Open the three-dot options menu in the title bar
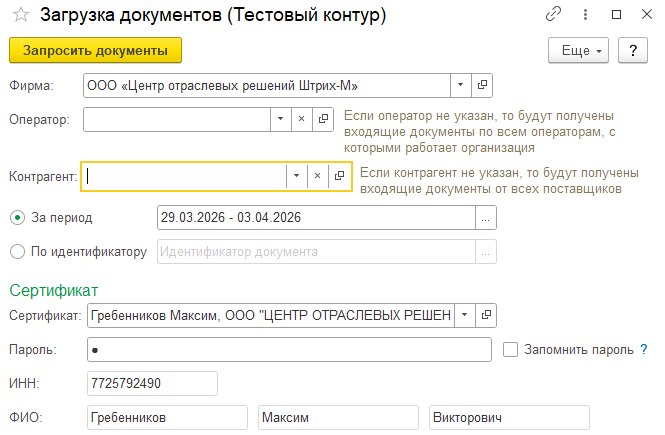 click(585, 14)
